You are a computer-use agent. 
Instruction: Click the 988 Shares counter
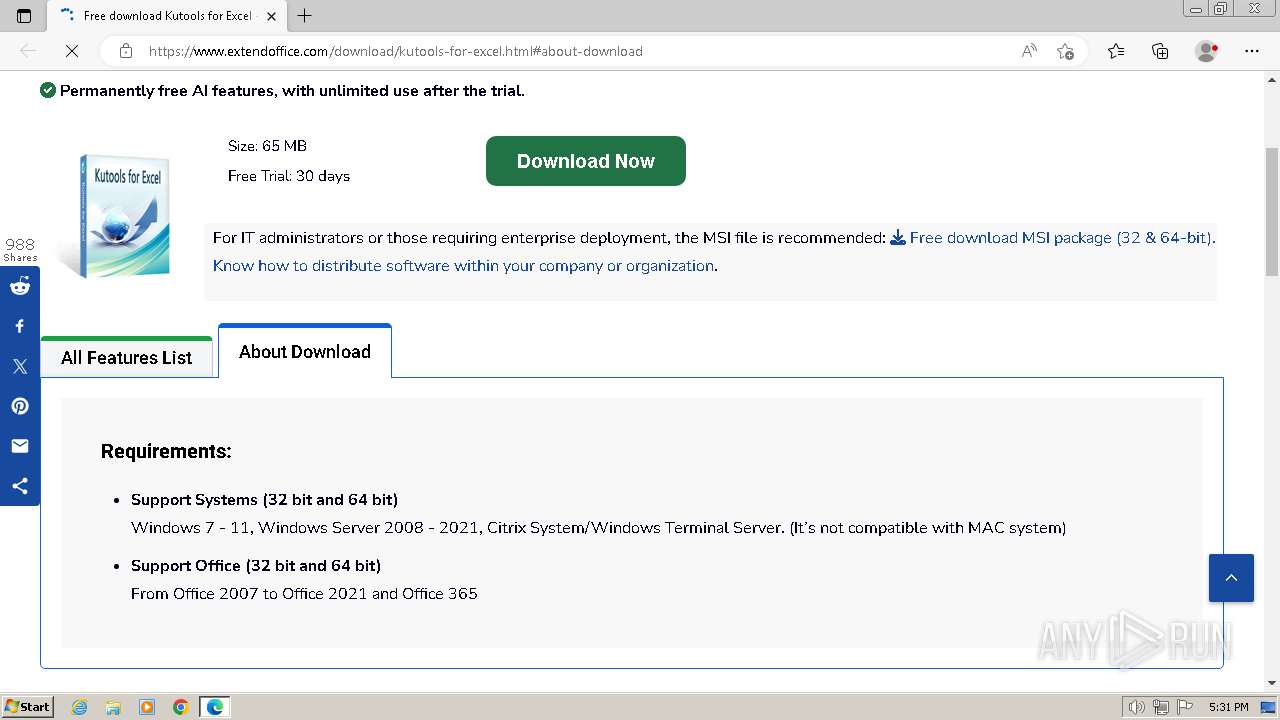pos(20,249)
